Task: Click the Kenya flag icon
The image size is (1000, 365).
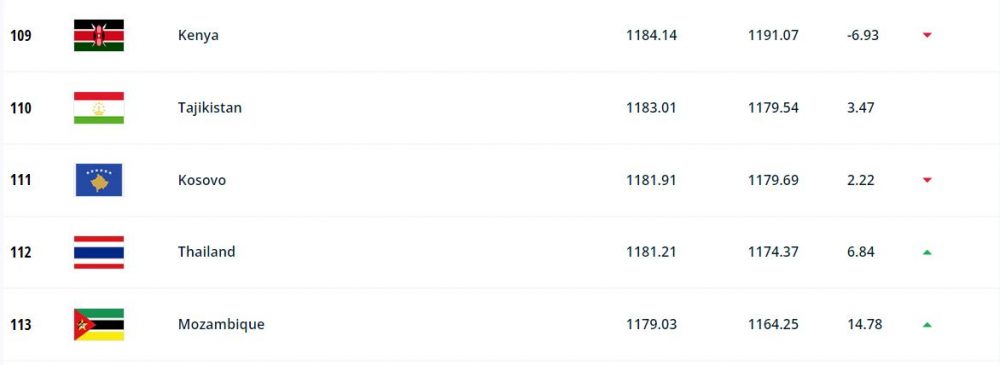Action: click(x=99, y=35)
